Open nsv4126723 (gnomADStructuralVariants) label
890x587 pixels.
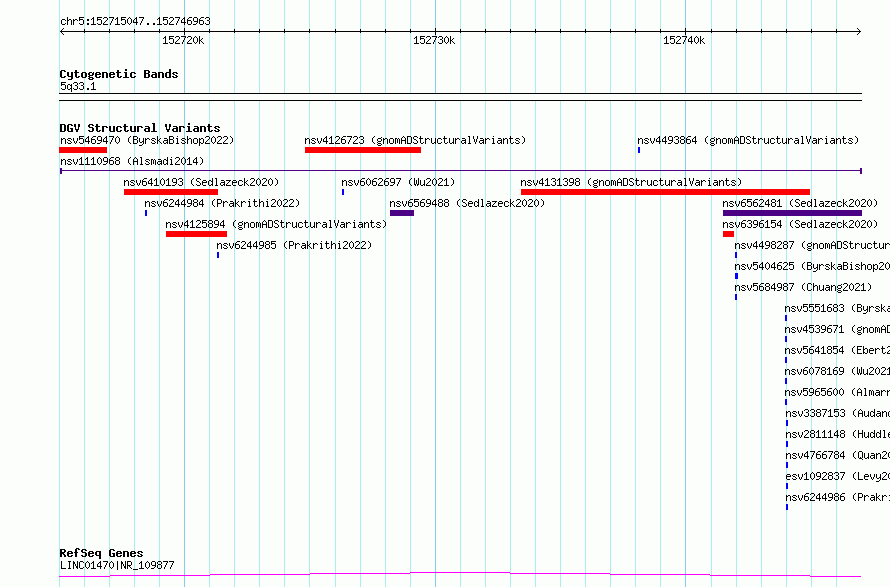click(x=415, y=140)
